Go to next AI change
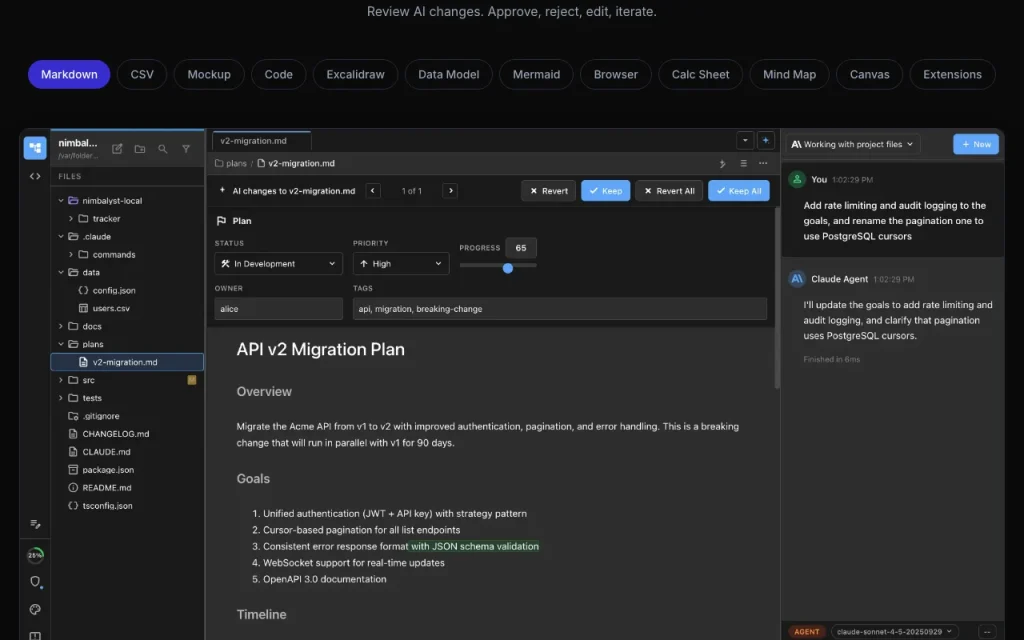 (450, 191)
